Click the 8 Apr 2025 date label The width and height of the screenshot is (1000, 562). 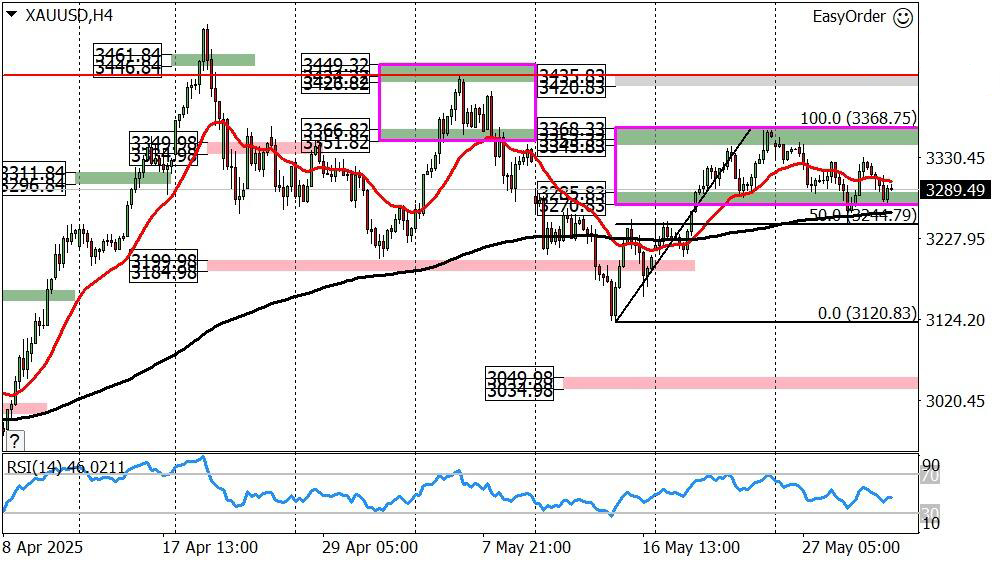point(43,548)
